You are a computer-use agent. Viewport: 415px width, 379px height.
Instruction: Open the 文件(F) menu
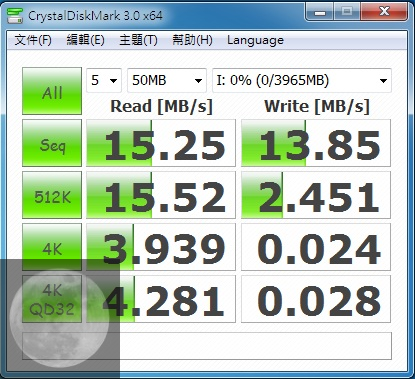(33, 40)
